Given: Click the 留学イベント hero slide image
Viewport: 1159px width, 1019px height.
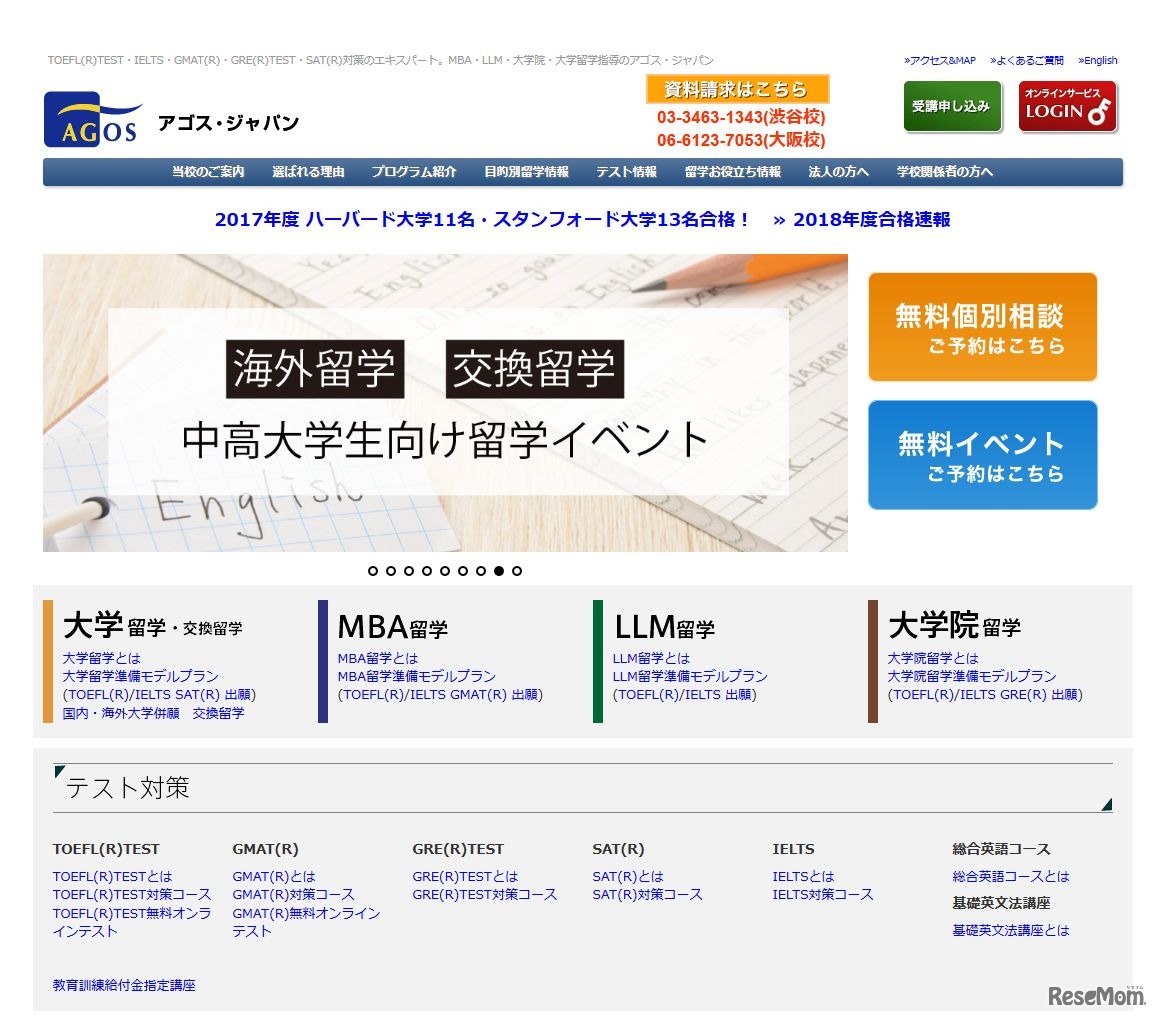Looking at the screenshot, I should (x=445, y=403).
